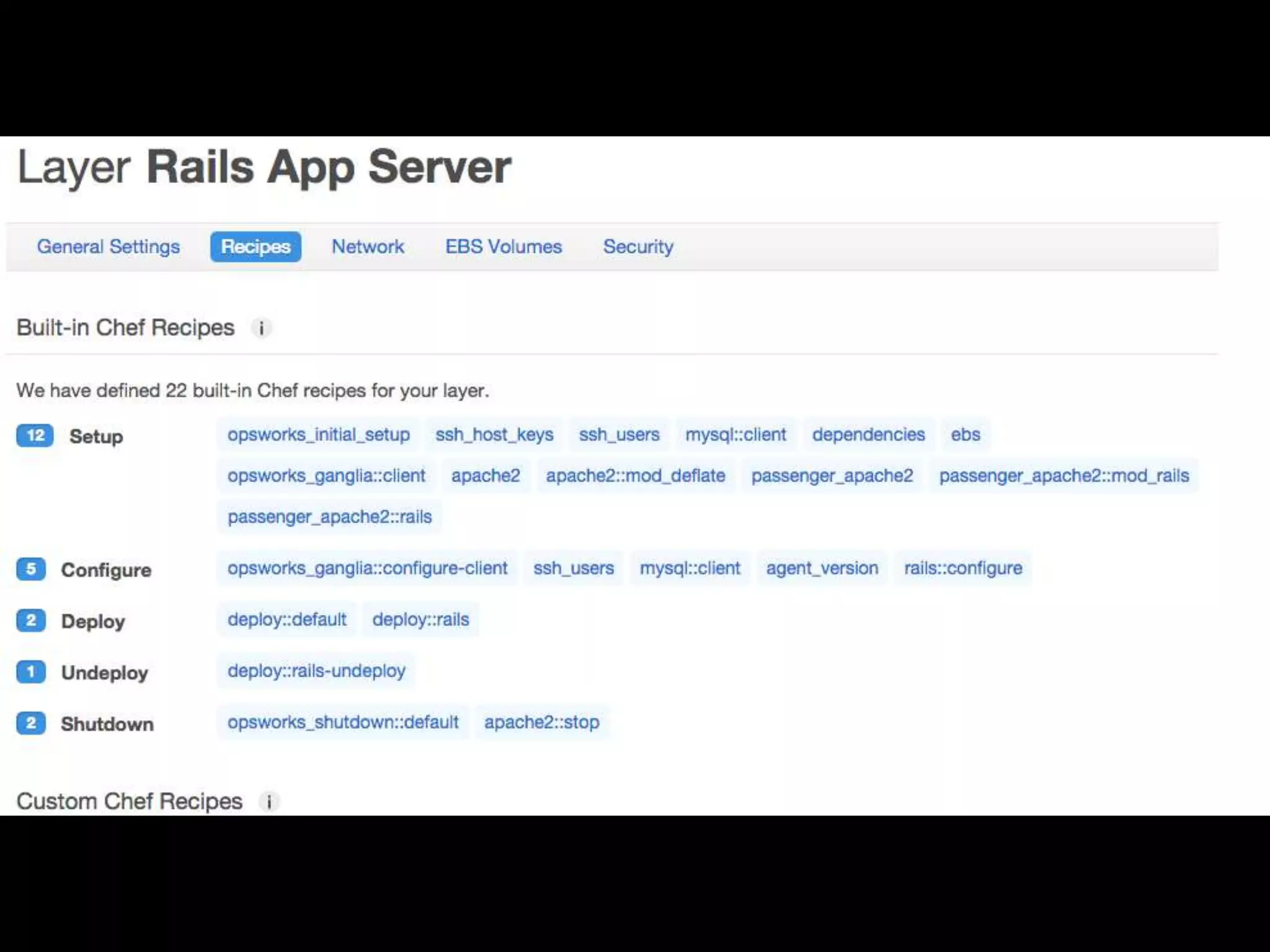Click the Shutdown count badge

[x=31, y=723]
